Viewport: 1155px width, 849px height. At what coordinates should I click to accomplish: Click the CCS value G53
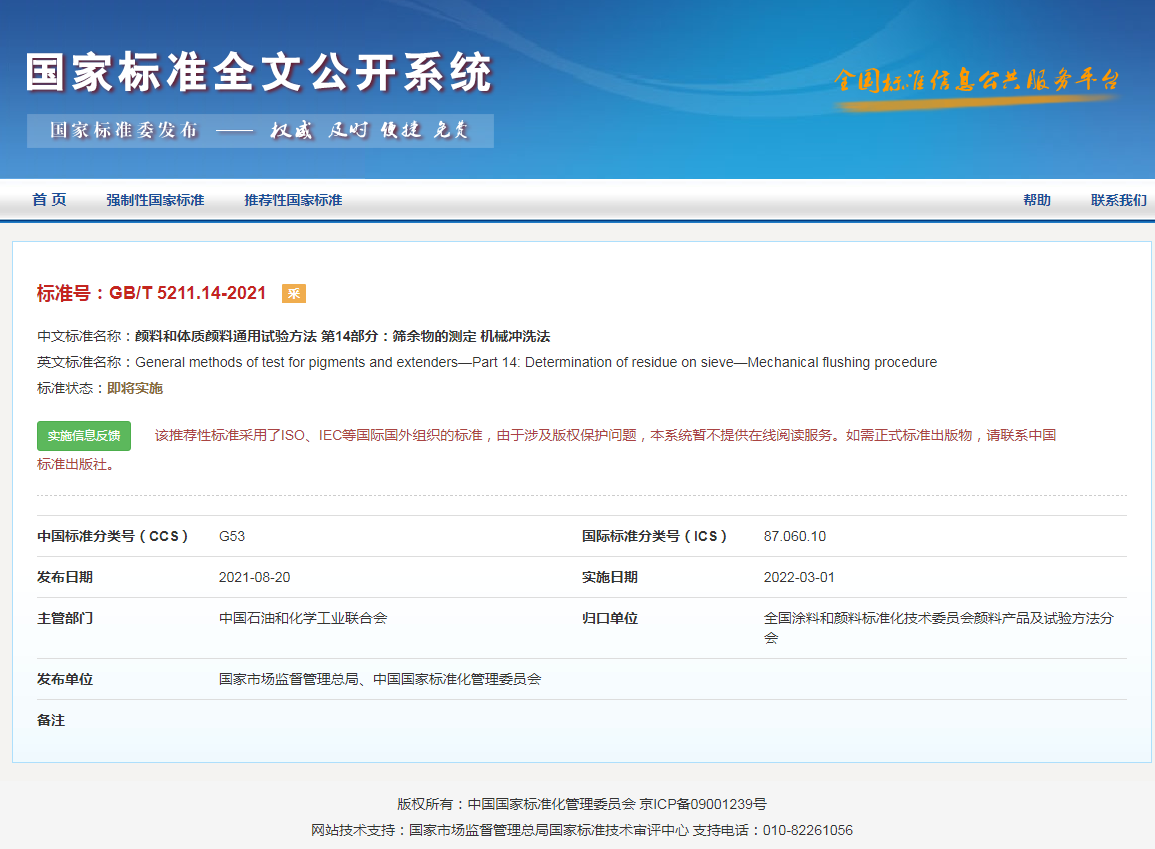coord(232,536)
